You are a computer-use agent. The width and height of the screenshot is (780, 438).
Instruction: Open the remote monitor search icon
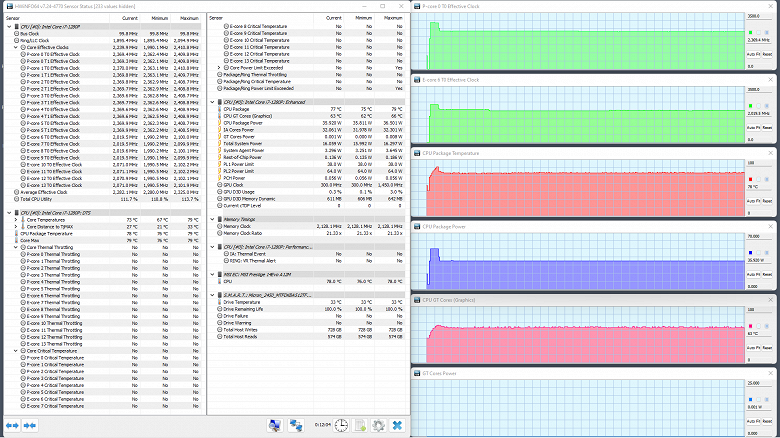pos(275,426)
